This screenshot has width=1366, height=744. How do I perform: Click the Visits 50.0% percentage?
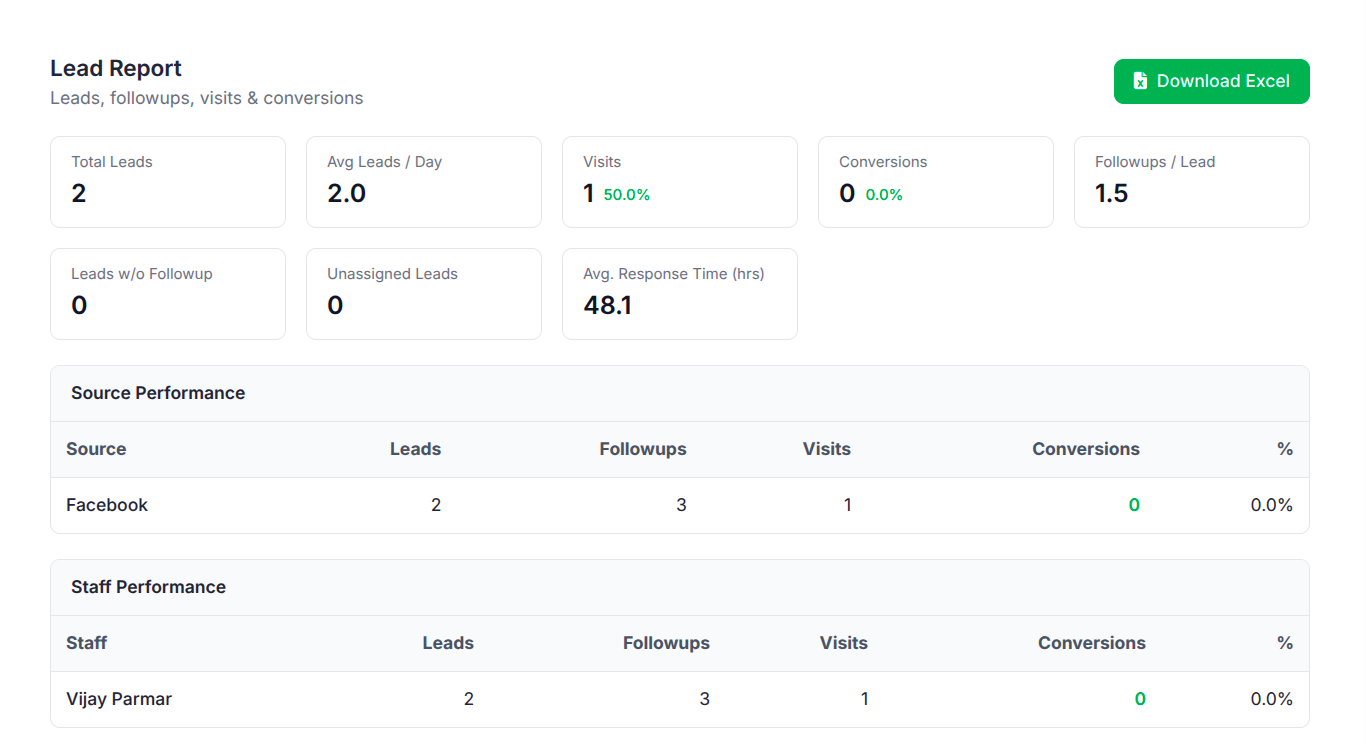coord(627,195)
